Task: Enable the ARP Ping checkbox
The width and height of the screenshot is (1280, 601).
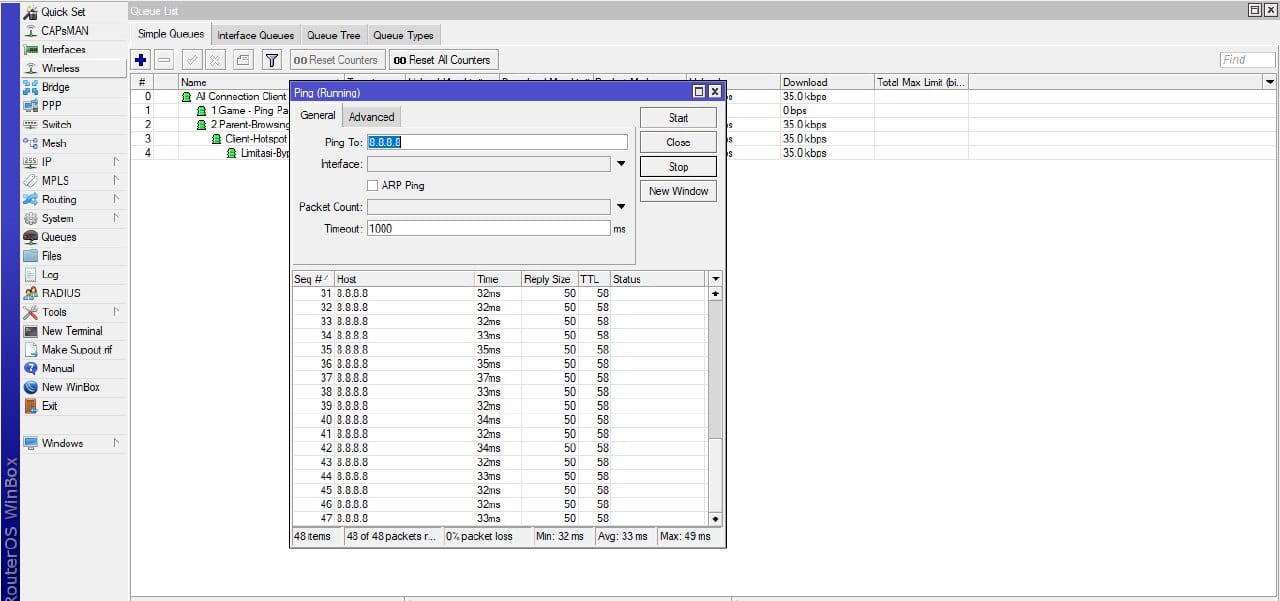Action: (x=373, y=186)
